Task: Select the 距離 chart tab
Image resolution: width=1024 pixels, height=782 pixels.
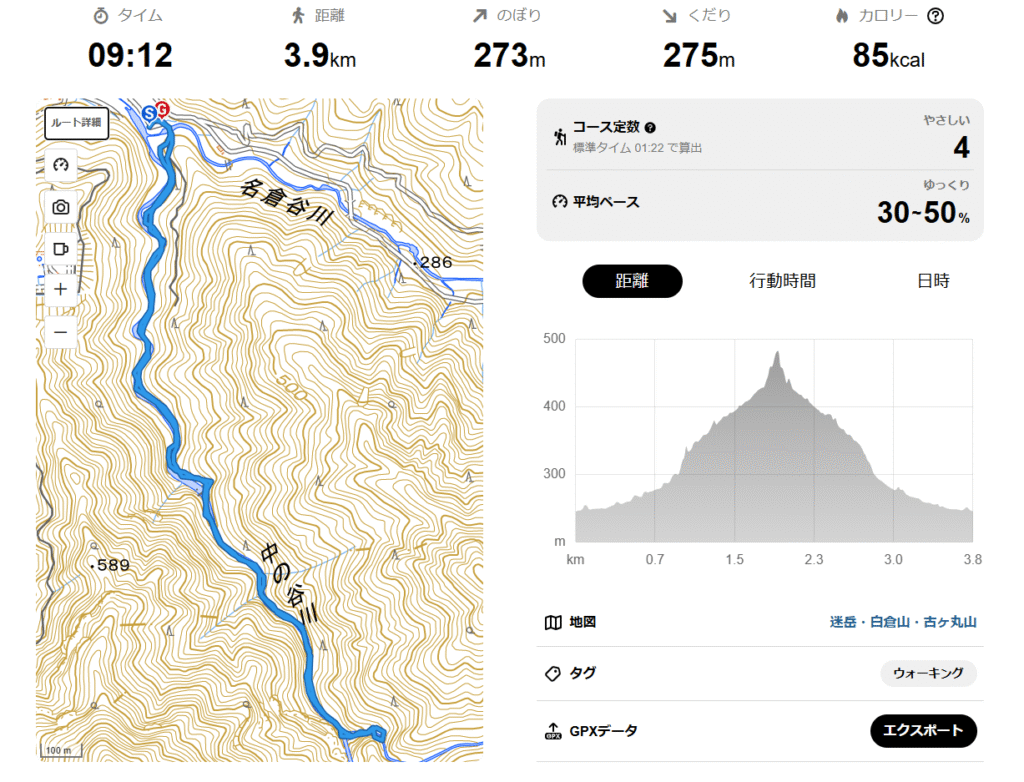Action: 632,281
